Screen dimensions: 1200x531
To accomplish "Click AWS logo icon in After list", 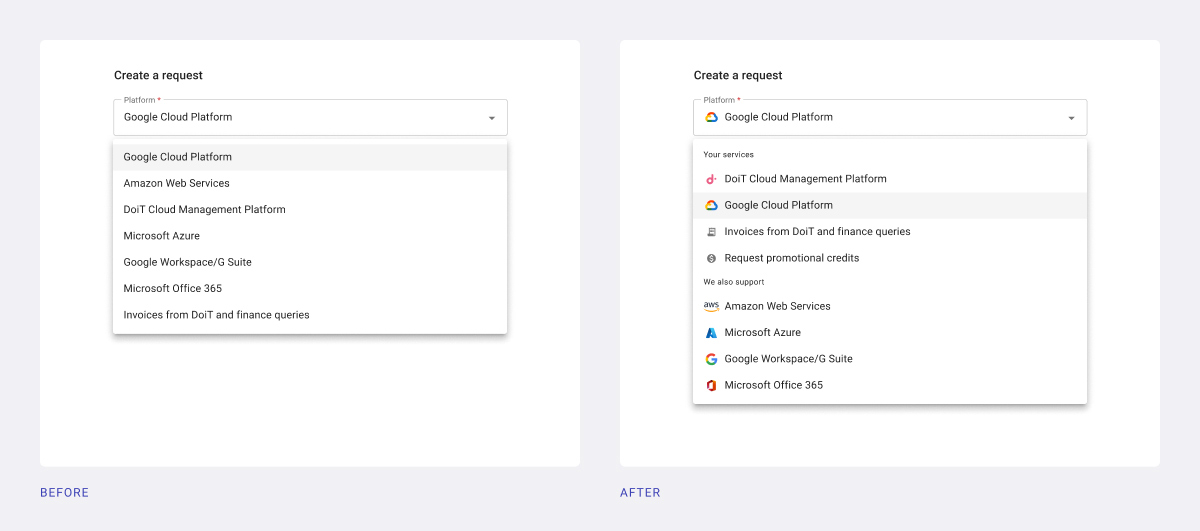I will click(711, 306).
